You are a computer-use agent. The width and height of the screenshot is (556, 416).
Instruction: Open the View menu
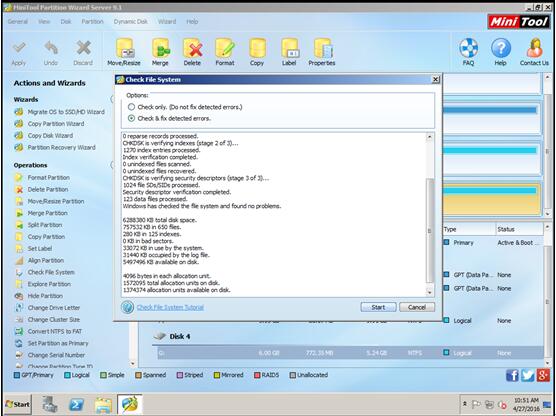pos(44,22)
